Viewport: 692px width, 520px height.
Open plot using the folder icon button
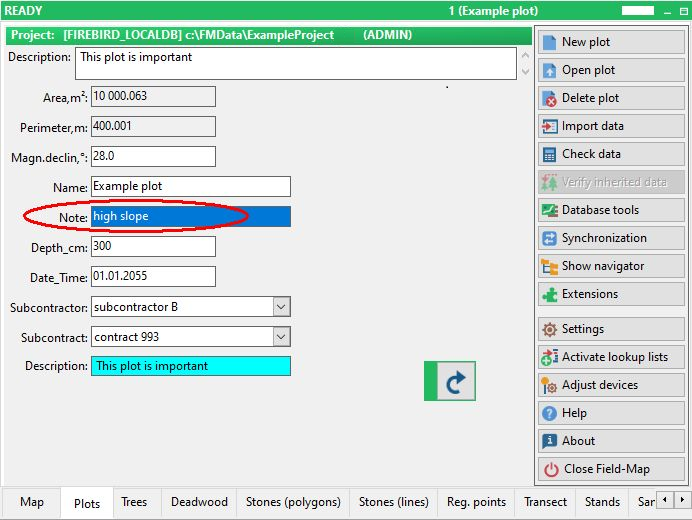coord(610,70)
